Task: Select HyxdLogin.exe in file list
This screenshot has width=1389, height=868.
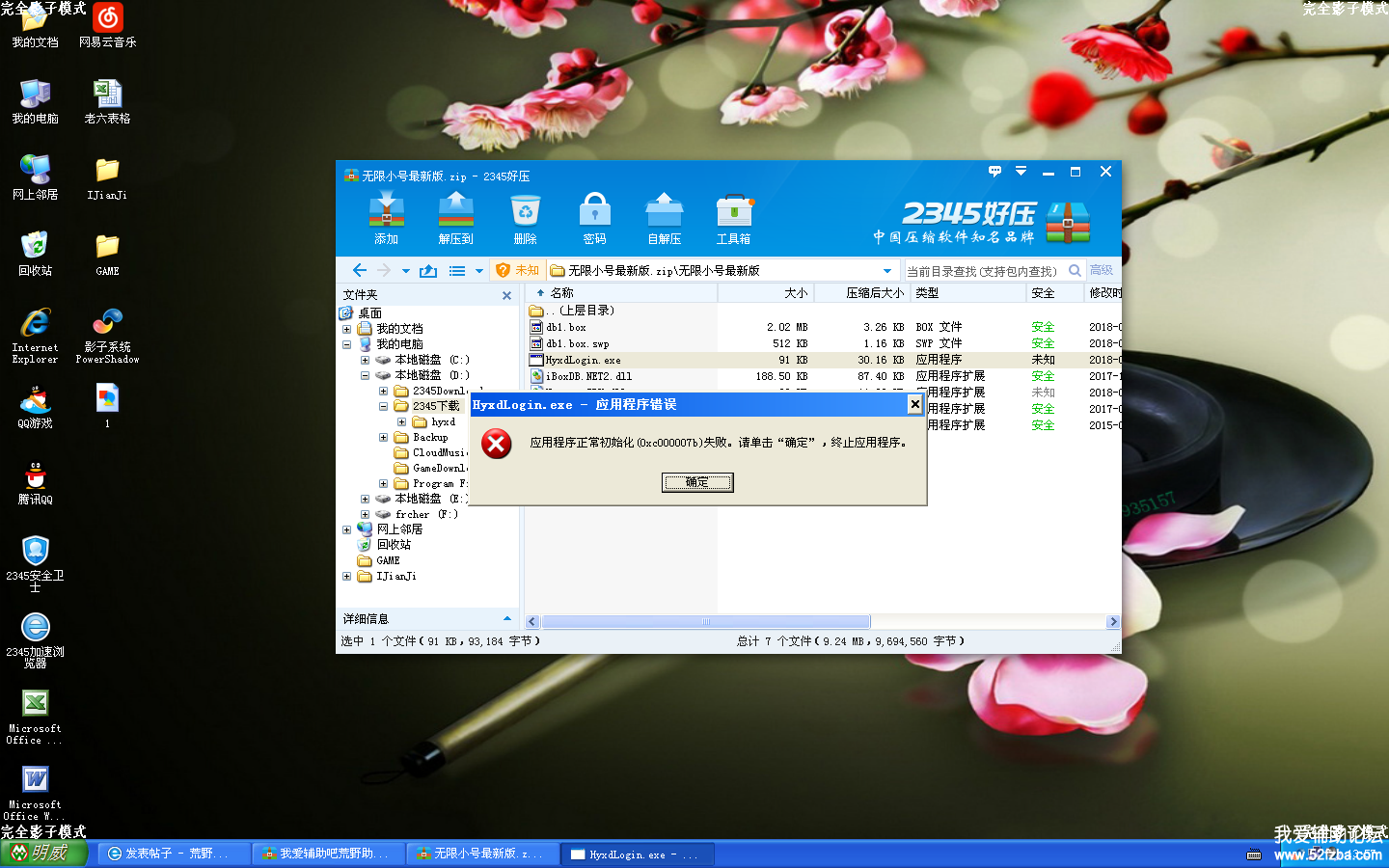Action: [x=822, y=360]
